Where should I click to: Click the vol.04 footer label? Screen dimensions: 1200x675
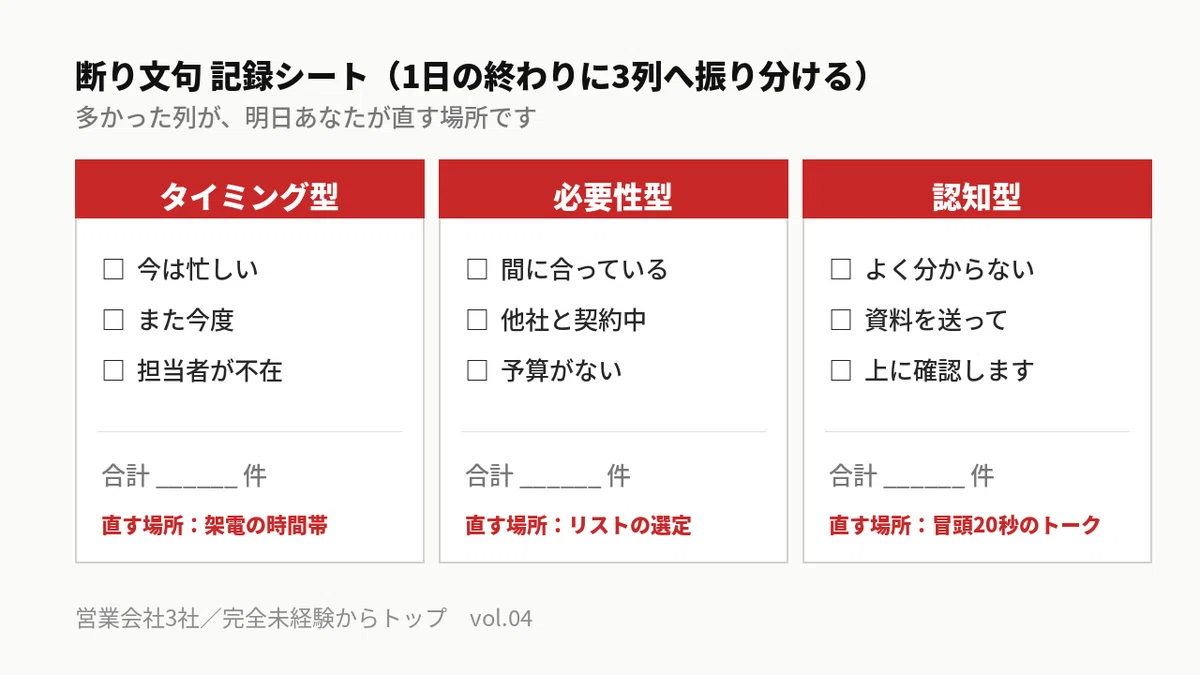point(501,618)
